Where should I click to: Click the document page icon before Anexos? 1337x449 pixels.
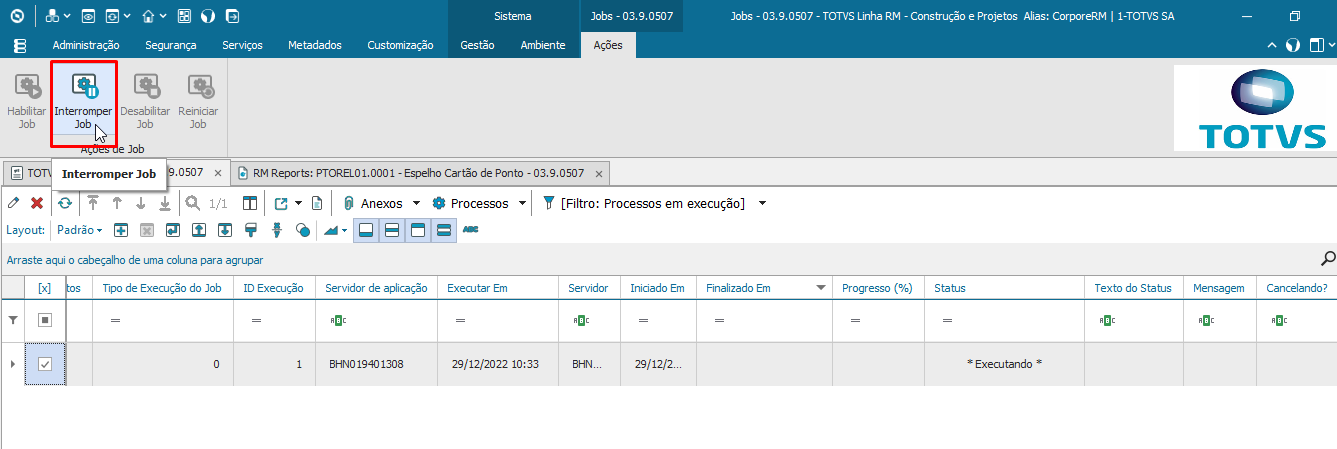click(x=316, y=203)
